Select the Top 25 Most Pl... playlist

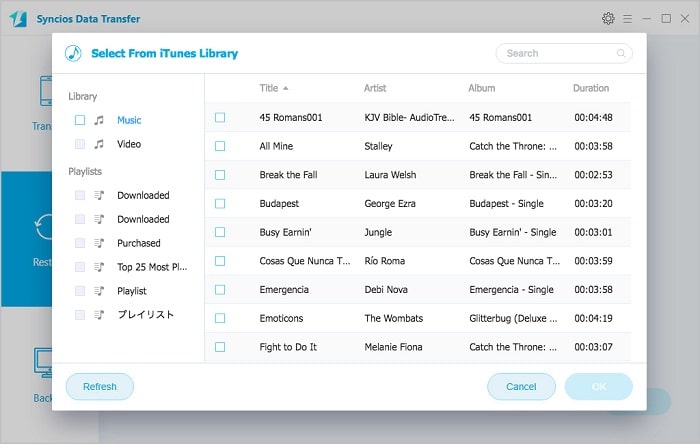[152, 267]
